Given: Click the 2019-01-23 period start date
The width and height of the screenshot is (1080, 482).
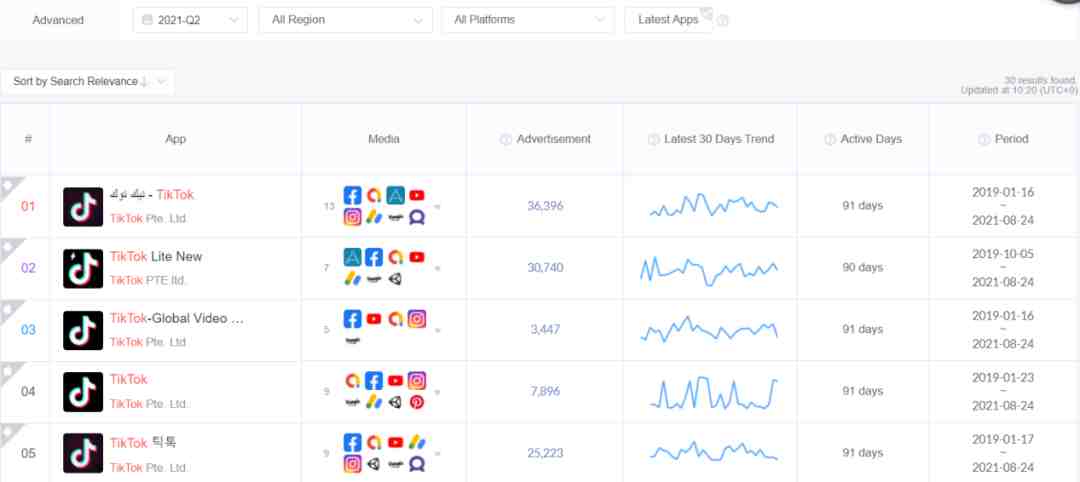Looking at the screenshot, I should [x=1003, y=378].
